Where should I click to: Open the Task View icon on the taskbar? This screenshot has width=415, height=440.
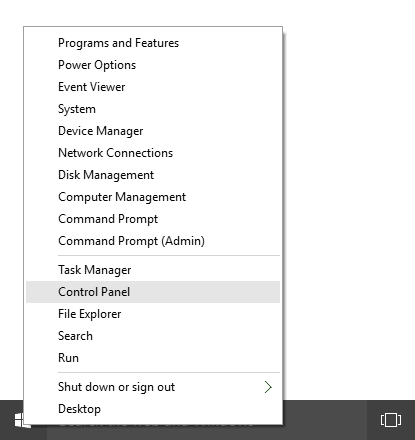pos(391,420)
